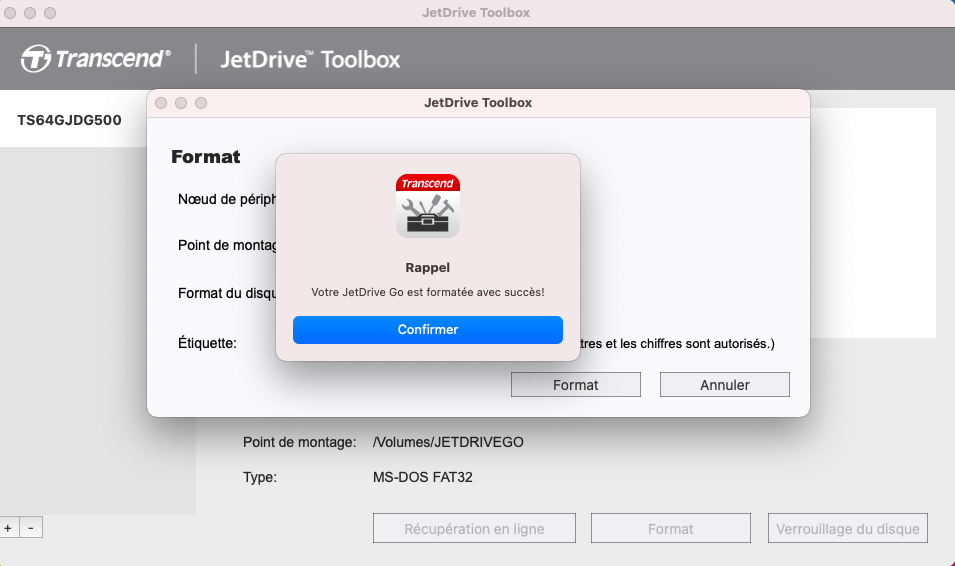This screenshot has height=566, width=955.
Task: Select TS64GJDG500 device in sidebar
Action: click(x=69, y=120)
